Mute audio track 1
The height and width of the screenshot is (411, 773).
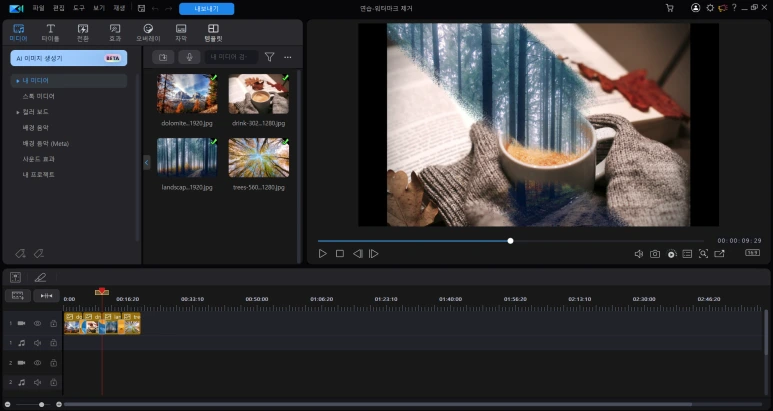pyautogui.click(x=37, y=343)
